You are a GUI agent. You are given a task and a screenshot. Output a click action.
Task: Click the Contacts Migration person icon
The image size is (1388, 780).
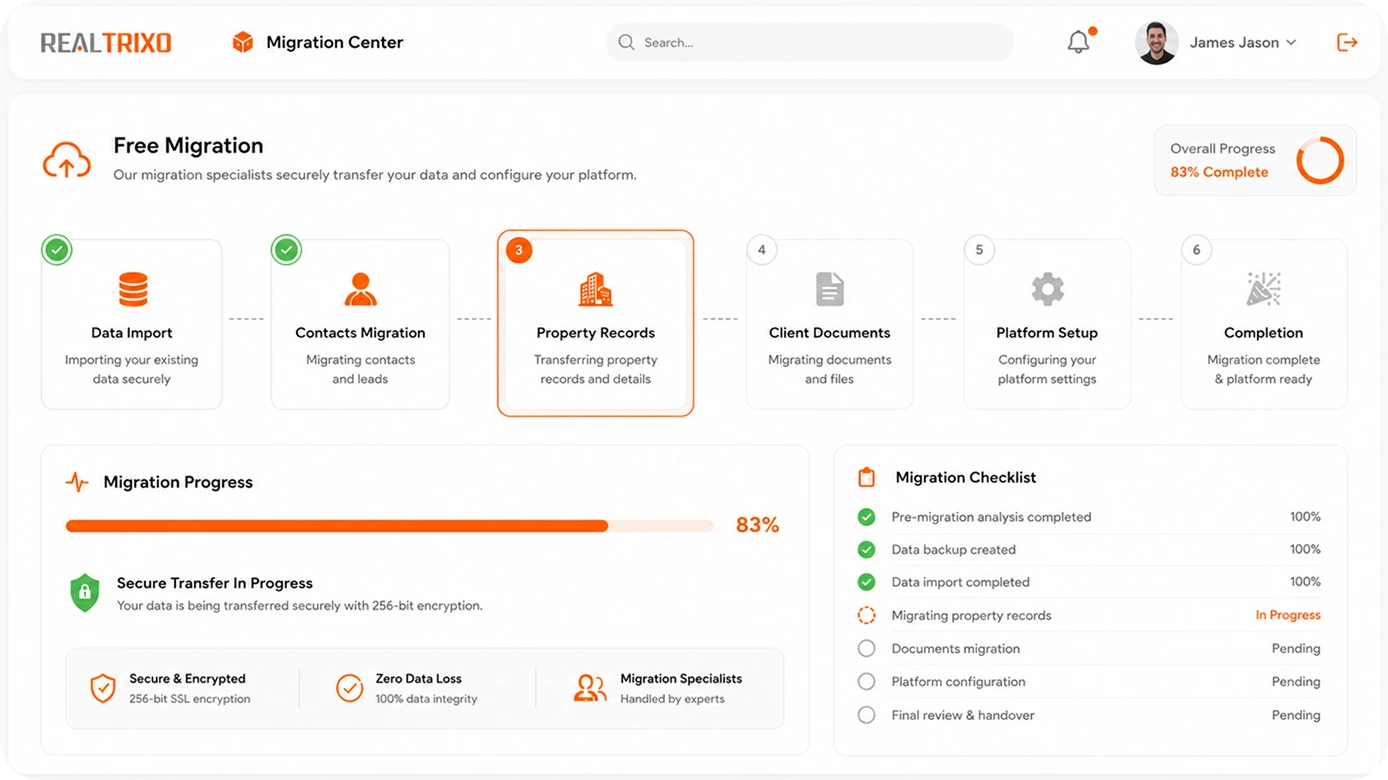pos(360,289)
